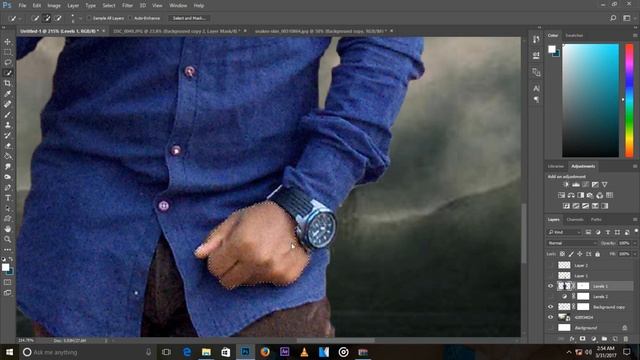The image size is (640, 360).
Task: Toggle lock transparent pixels
Action: tap(562, 254)
